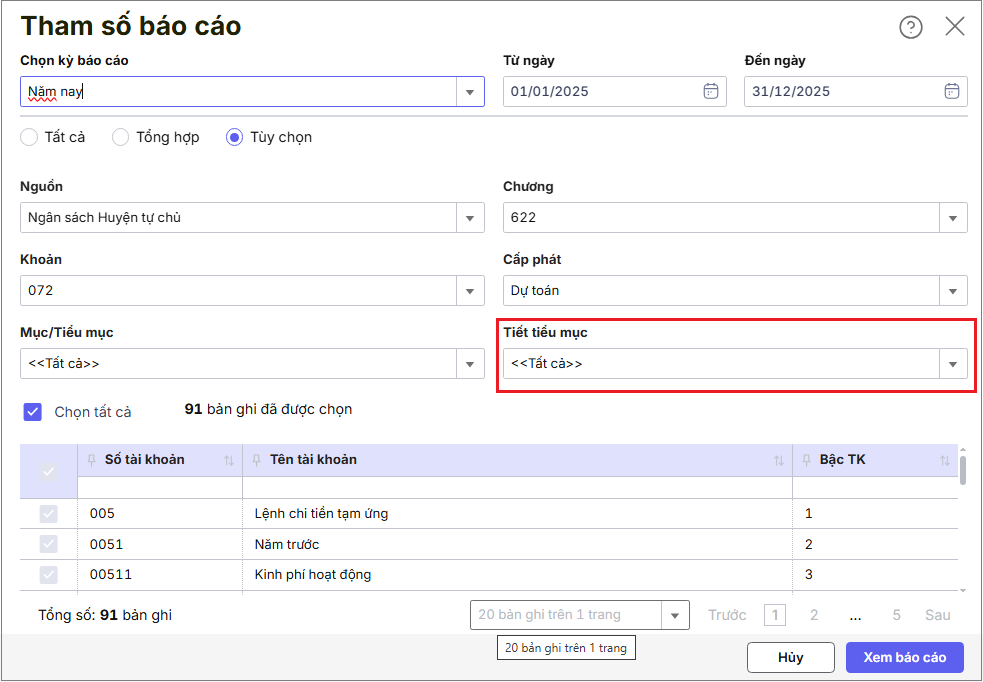Sort by Tên tài khoản column arrows
This screenshot has width=983, height=682.
(x=779, y=461)
